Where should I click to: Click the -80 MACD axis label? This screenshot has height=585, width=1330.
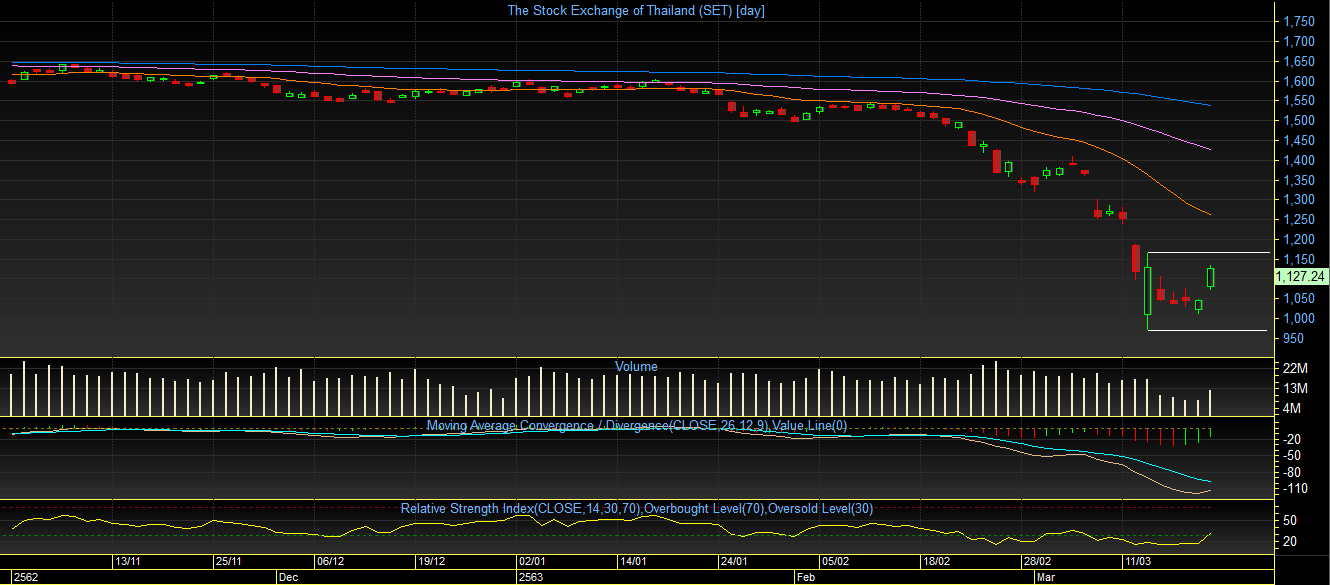pos(1292,472)
